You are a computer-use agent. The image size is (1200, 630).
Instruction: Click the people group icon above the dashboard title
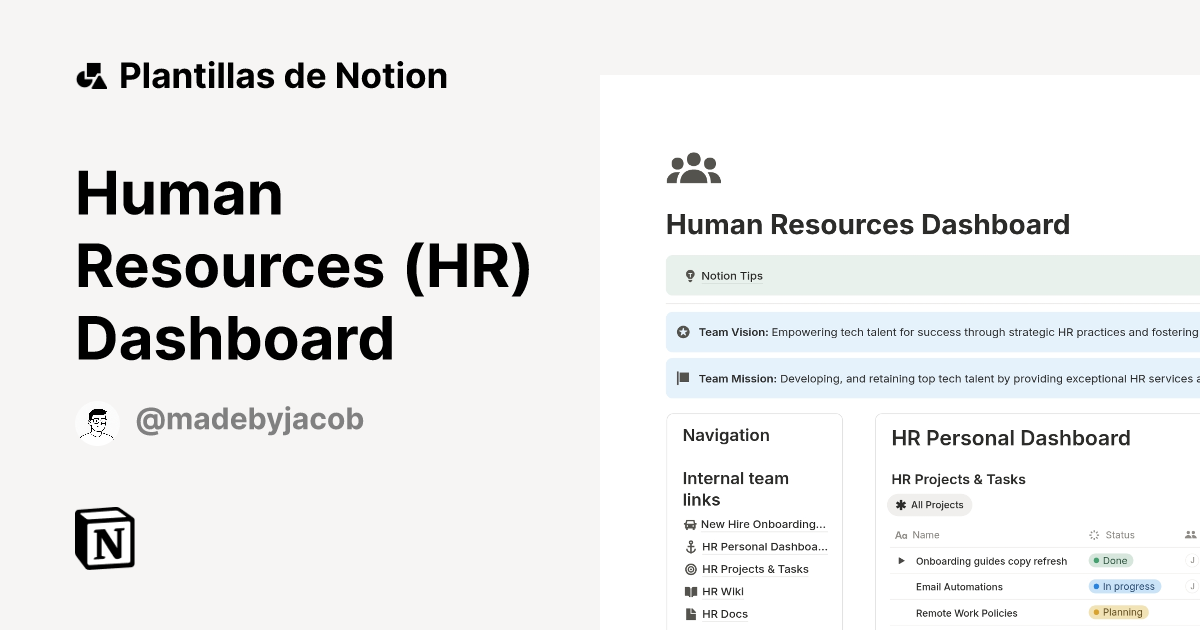(x=694, y=168)
